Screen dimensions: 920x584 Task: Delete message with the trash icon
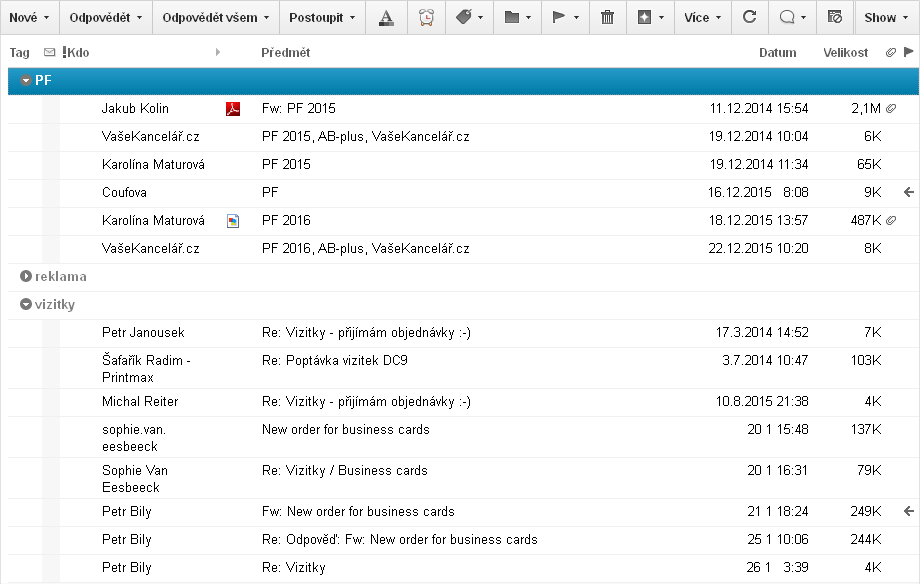[x=607, y=17]
